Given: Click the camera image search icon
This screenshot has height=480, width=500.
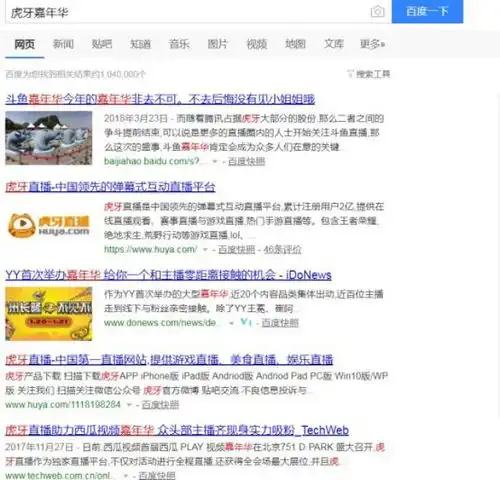Looking at the screenshot, I should click(377, 12).
